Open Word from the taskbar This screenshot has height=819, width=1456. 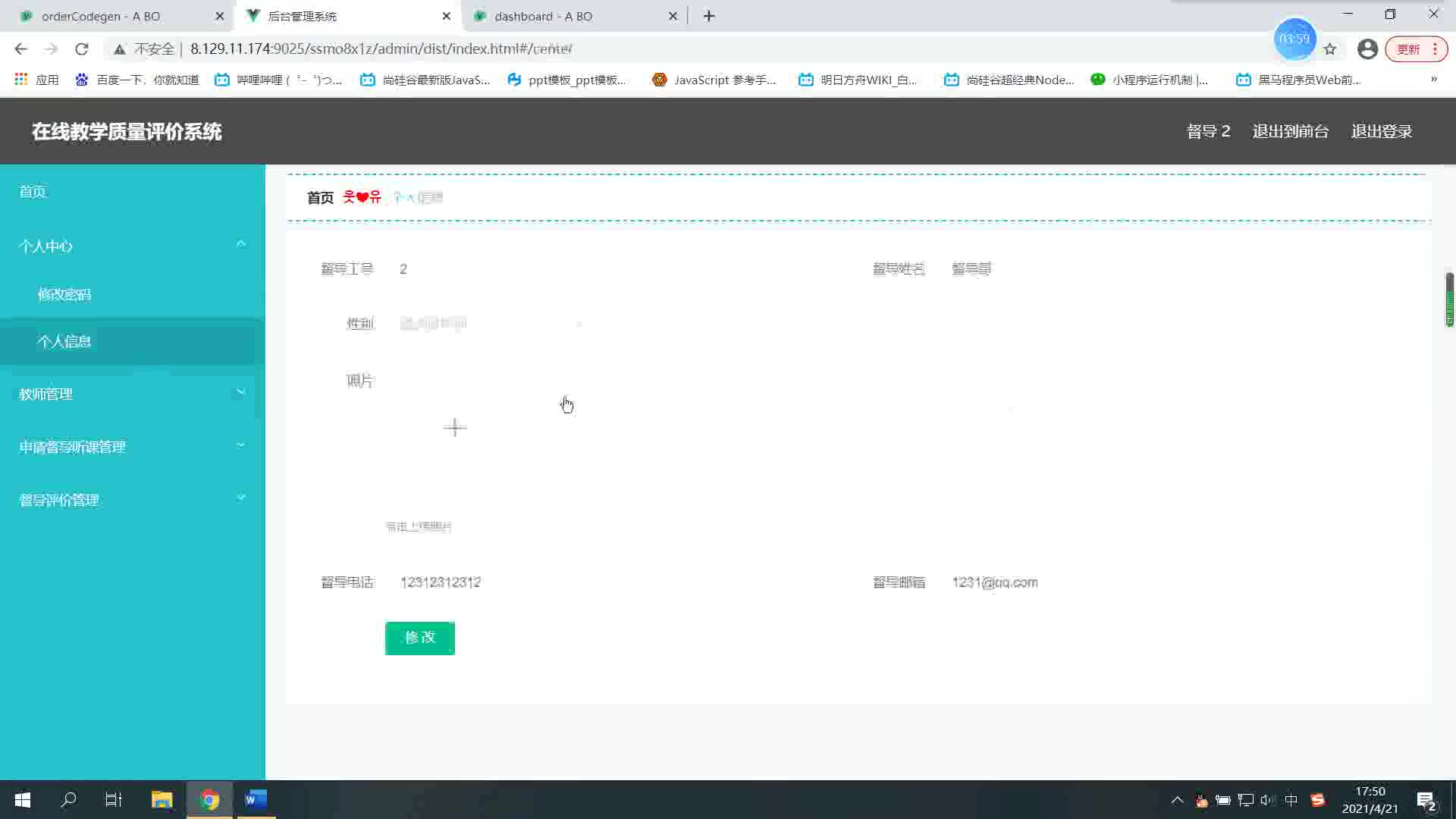[256, 799]
